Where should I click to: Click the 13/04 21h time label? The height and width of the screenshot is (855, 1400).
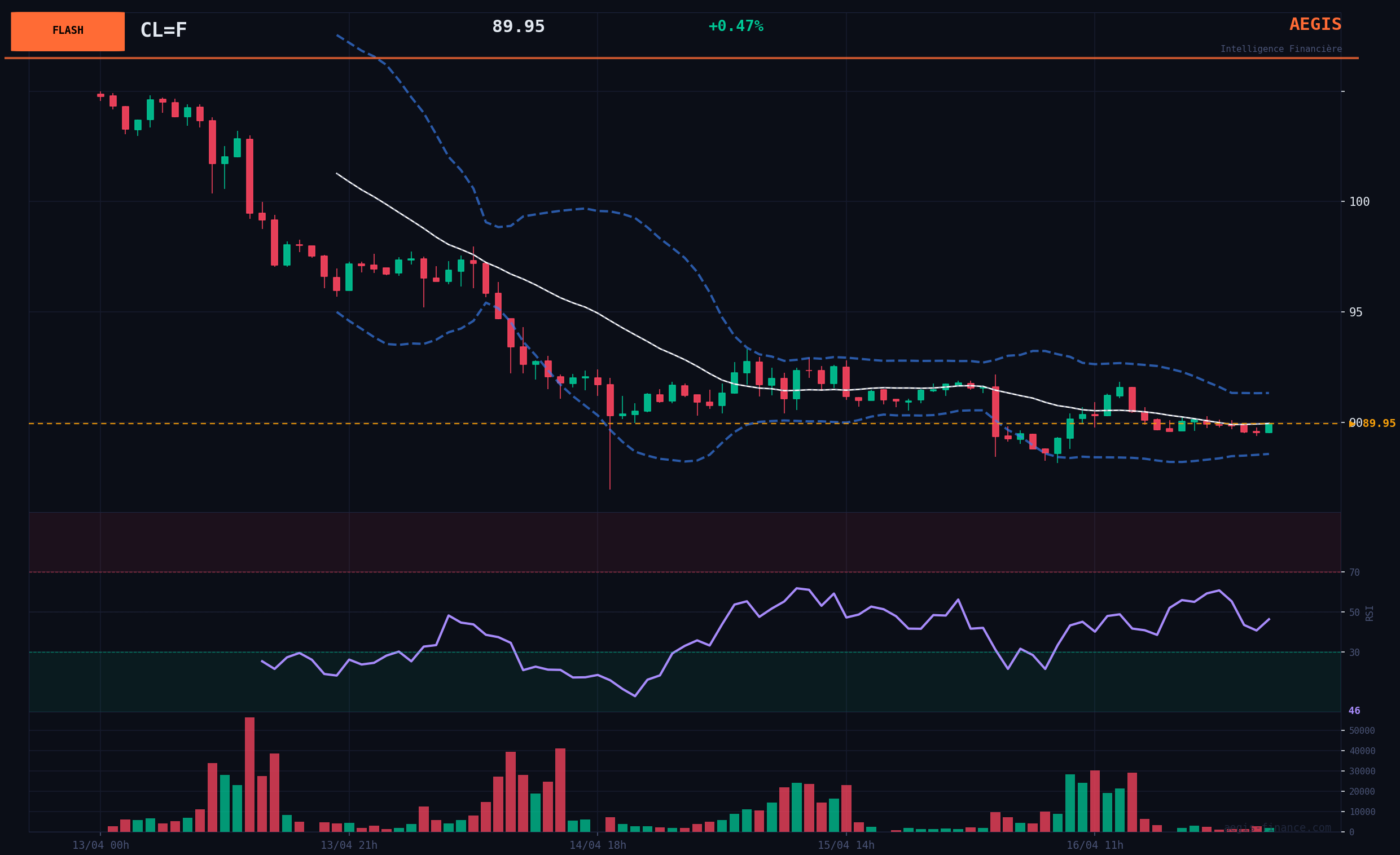[349, 845]
